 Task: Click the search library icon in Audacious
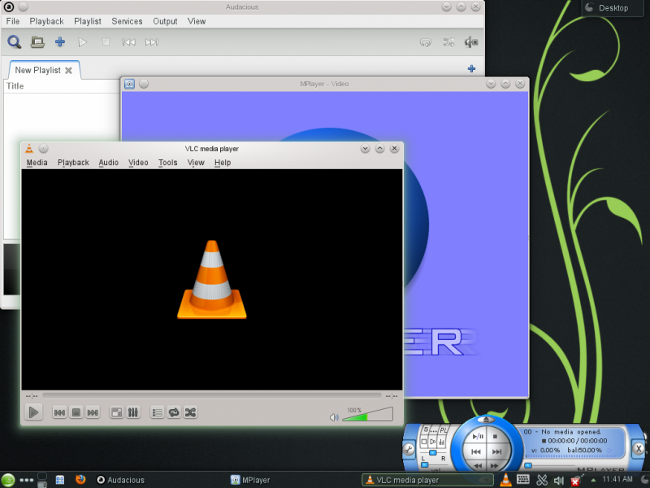click(x=14, y=42)
